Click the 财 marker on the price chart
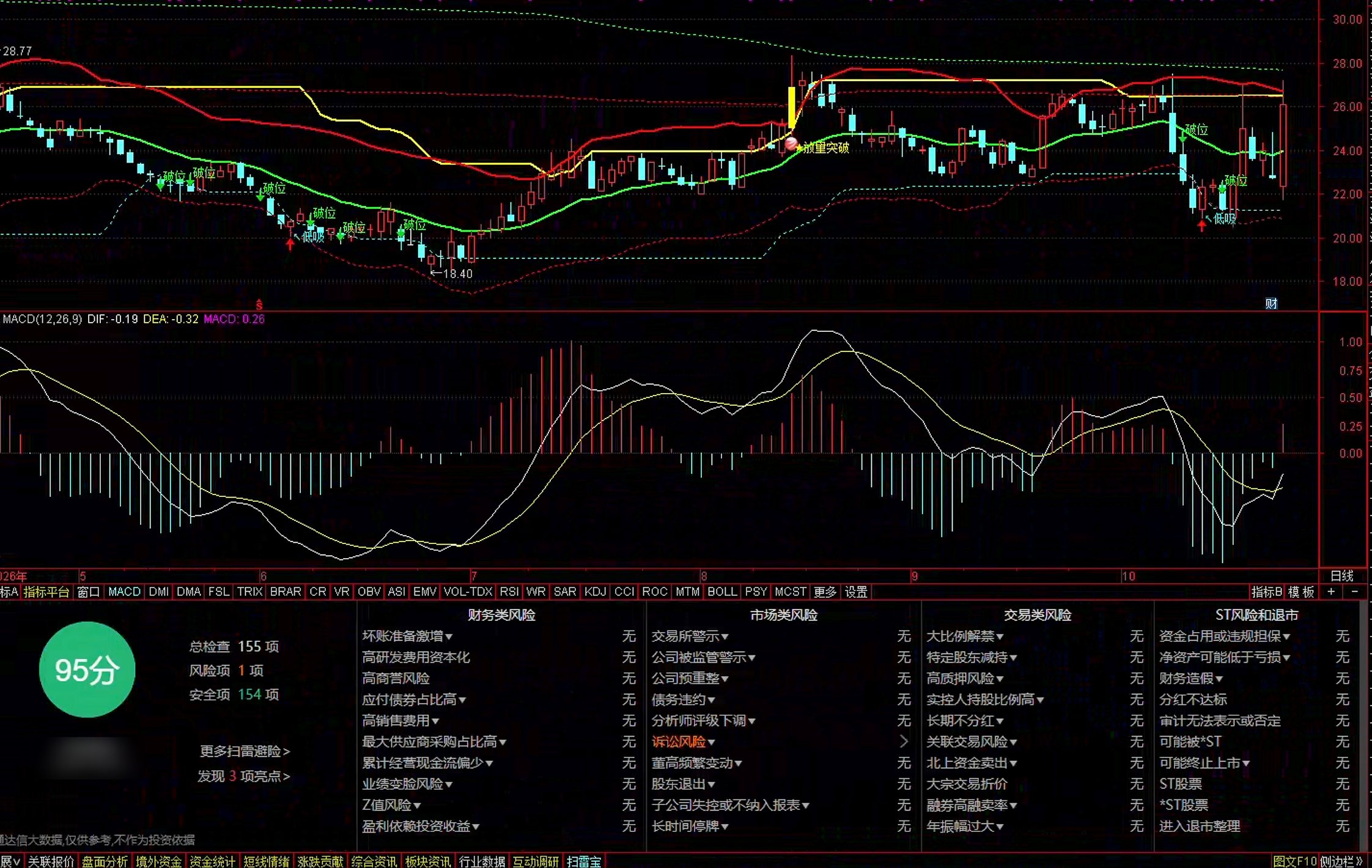Screen dimensions: 1372x868 click(x=1271, y=303)
